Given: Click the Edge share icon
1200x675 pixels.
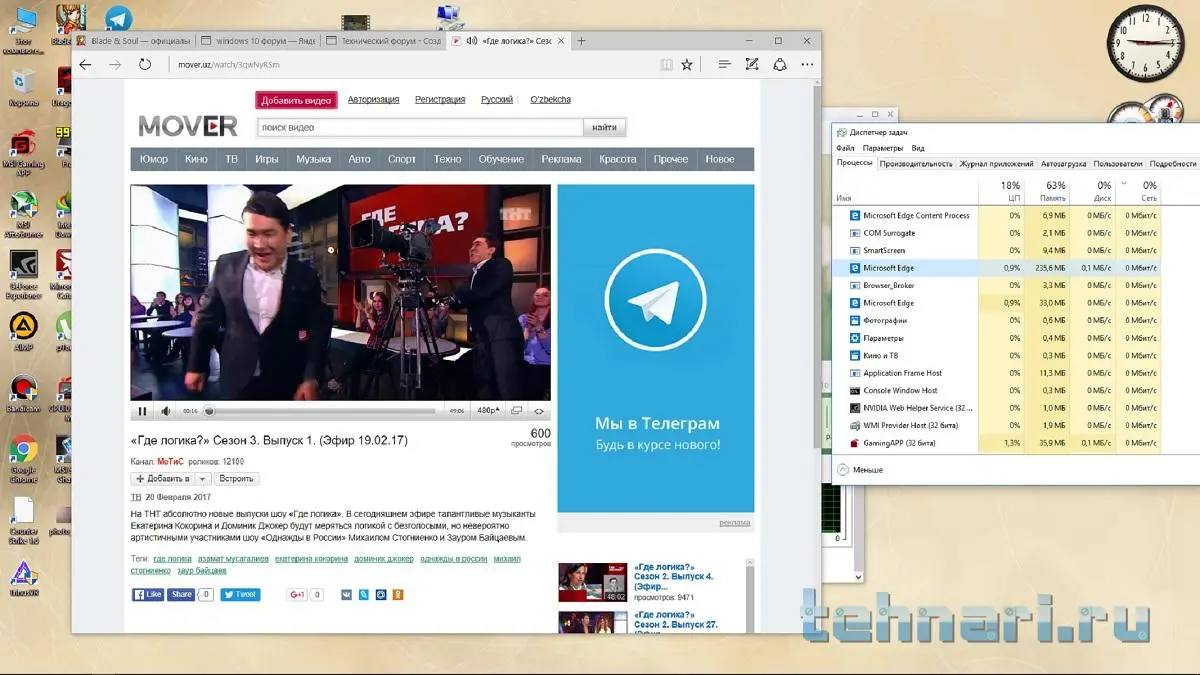Looking at the screenshot, I should 780,64.
